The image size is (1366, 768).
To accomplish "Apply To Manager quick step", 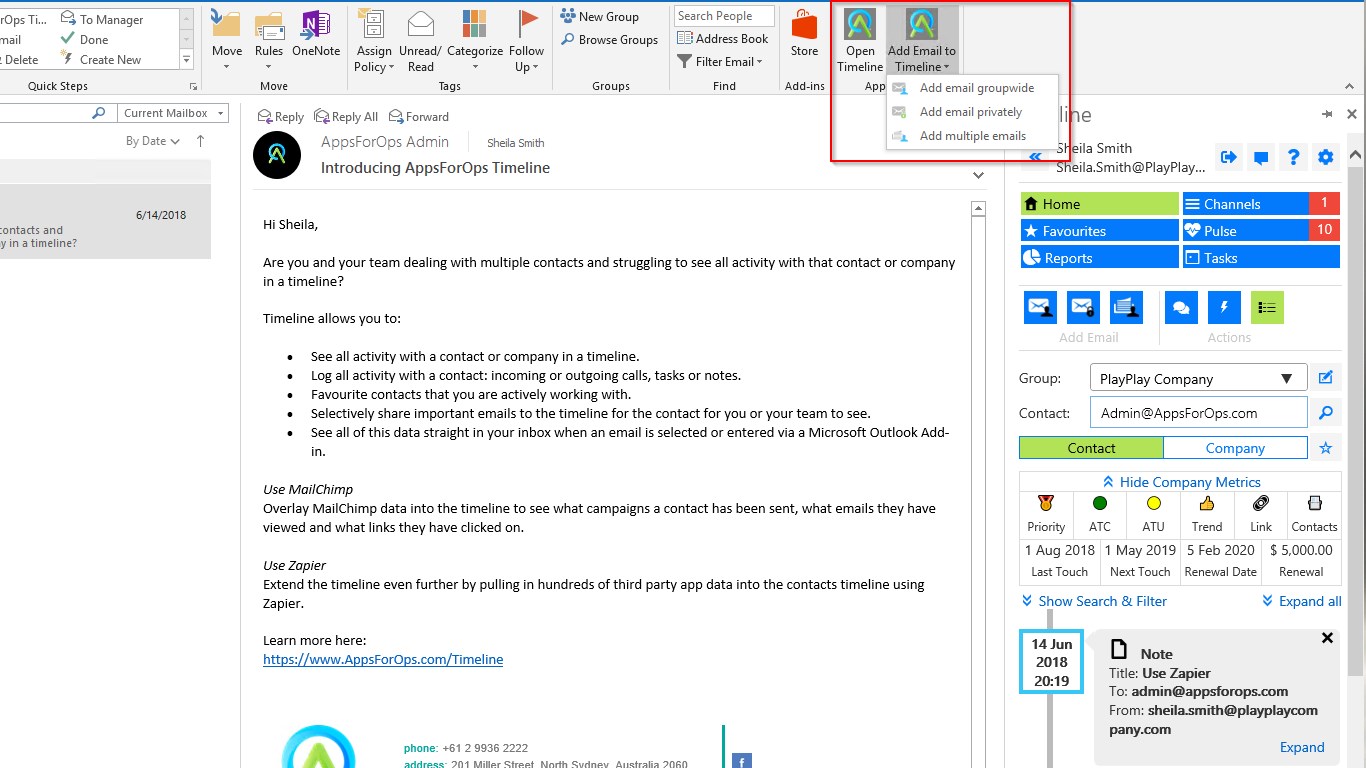I will pos(102,19).
